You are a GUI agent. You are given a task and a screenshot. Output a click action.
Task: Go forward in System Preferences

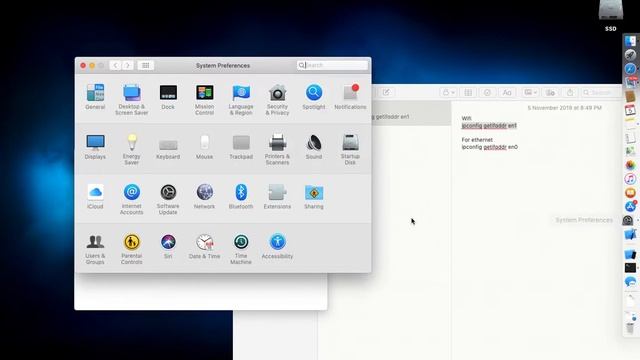[x=127, y=65]
